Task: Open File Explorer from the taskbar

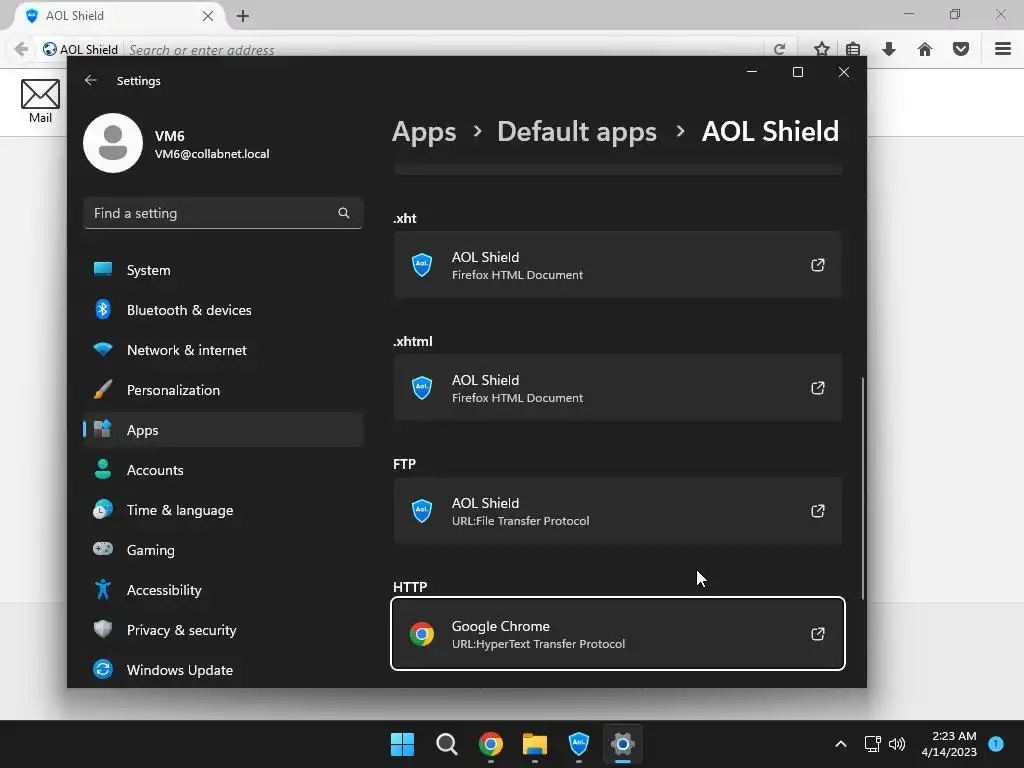Action: [x=535, y=744]
